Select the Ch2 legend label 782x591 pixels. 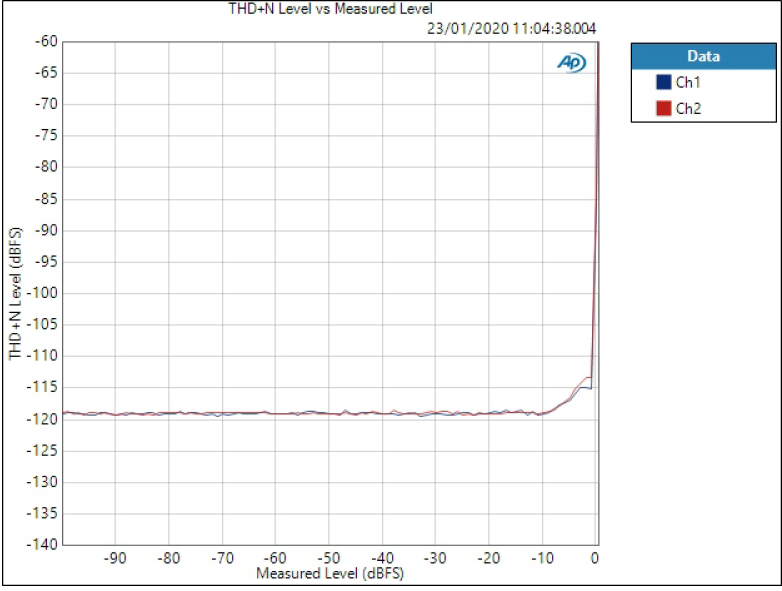click(688, 108)
